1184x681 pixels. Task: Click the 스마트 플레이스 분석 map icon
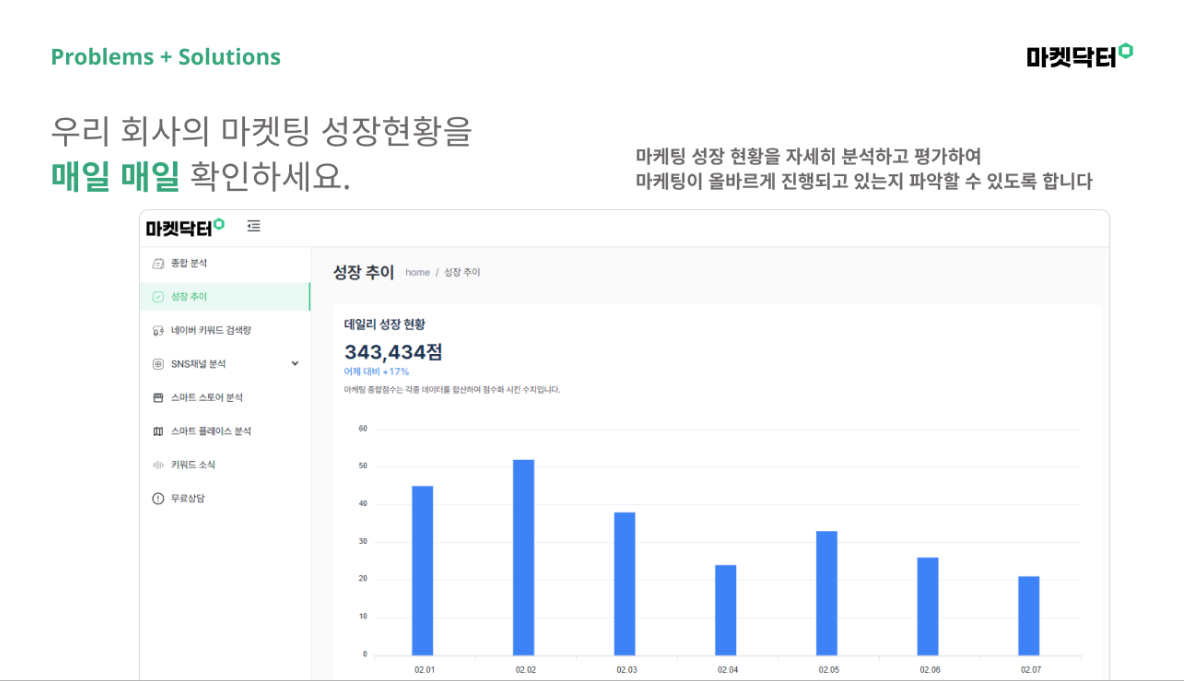[158, 431]
